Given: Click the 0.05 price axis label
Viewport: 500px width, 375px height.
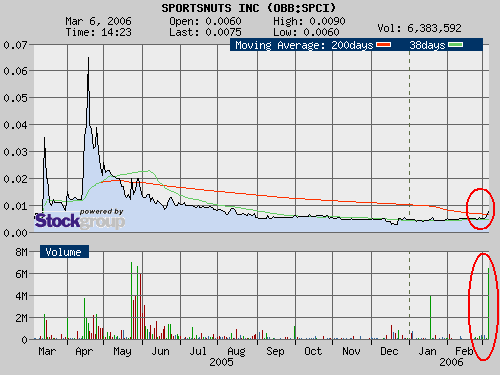Looking at the screenshot, I should (x=15, y=98).
